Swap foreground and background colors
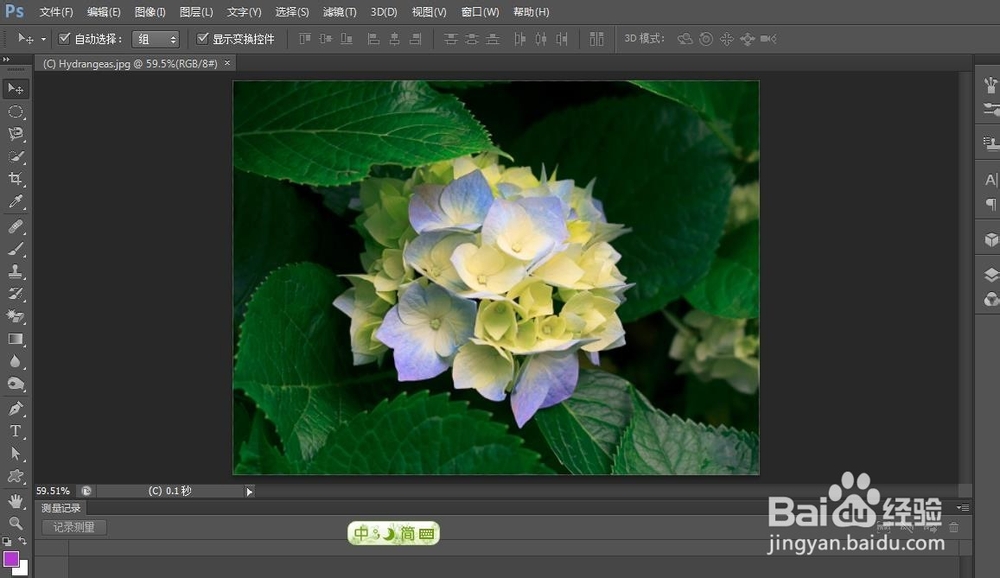The image size is (1000, 578). coord(22,541)
